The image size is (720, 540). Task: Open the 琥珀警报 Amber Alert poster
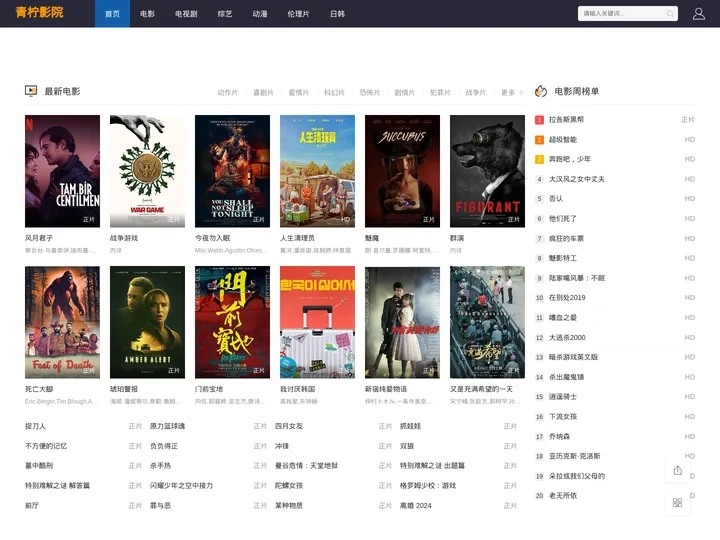tap(147, 322)
